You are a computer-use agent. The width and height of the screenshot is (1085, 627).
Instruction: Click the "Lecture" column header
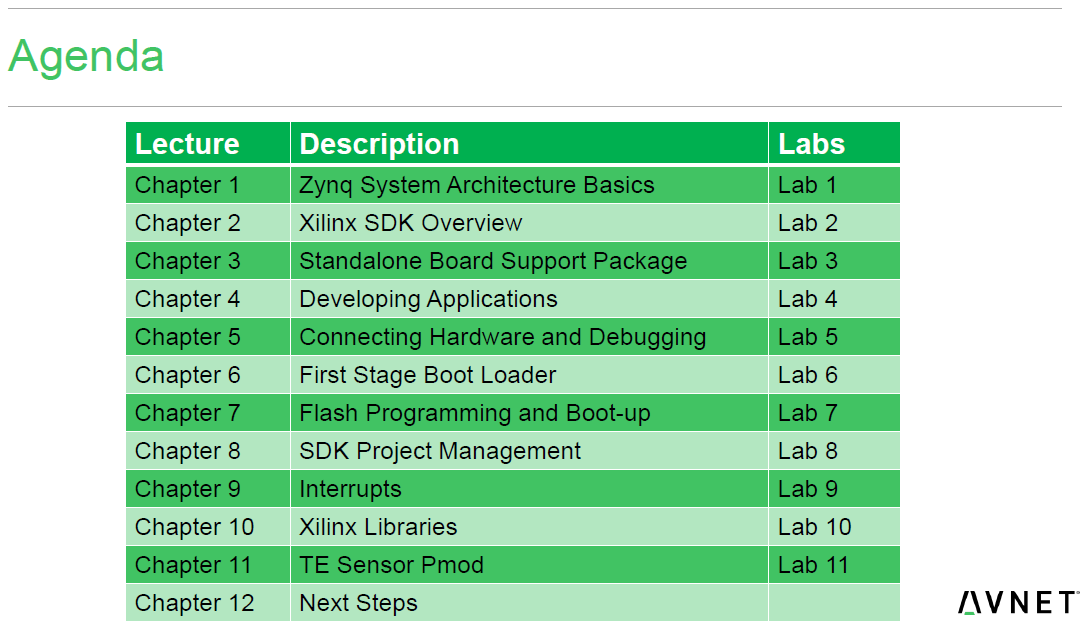(x=208, y=143)
